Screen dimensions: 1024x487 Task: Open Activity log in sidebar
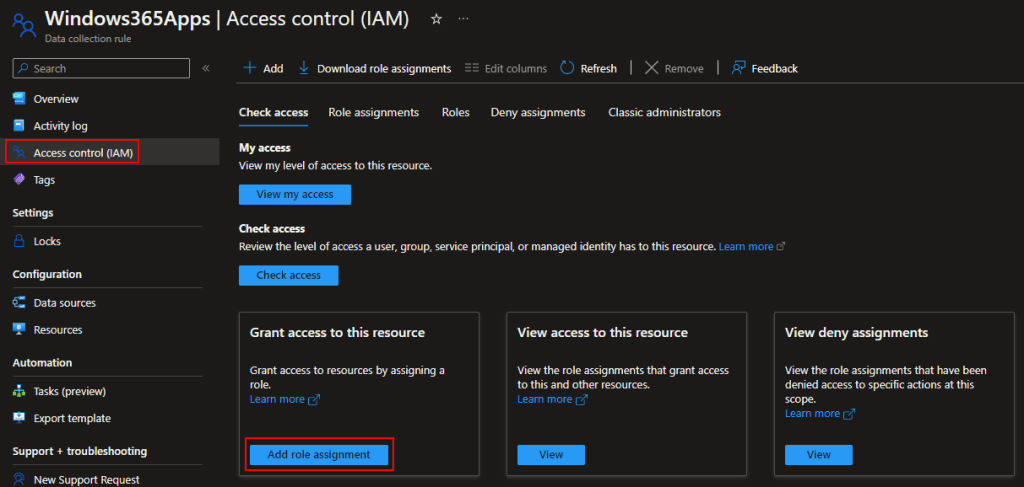point(60,126)
